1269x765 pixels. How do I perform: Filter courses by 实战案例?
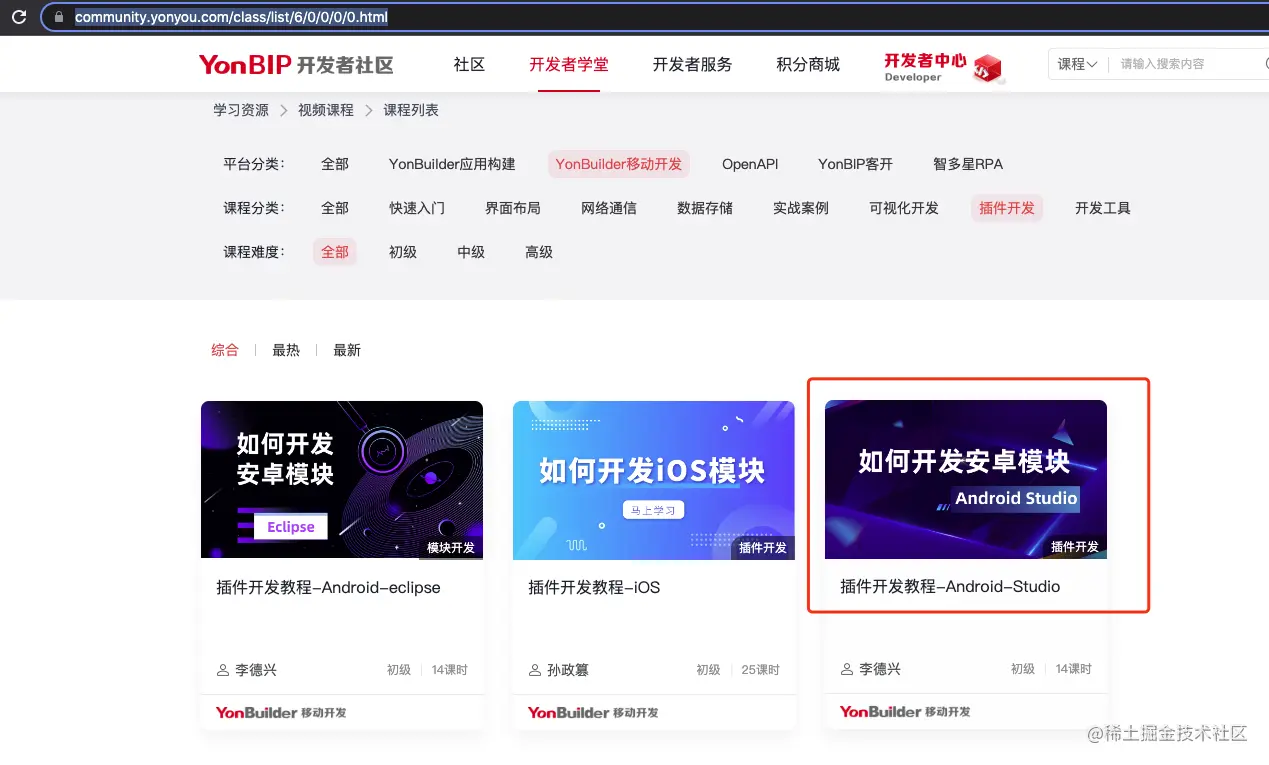pyautogui.click(x=801, y=208)
